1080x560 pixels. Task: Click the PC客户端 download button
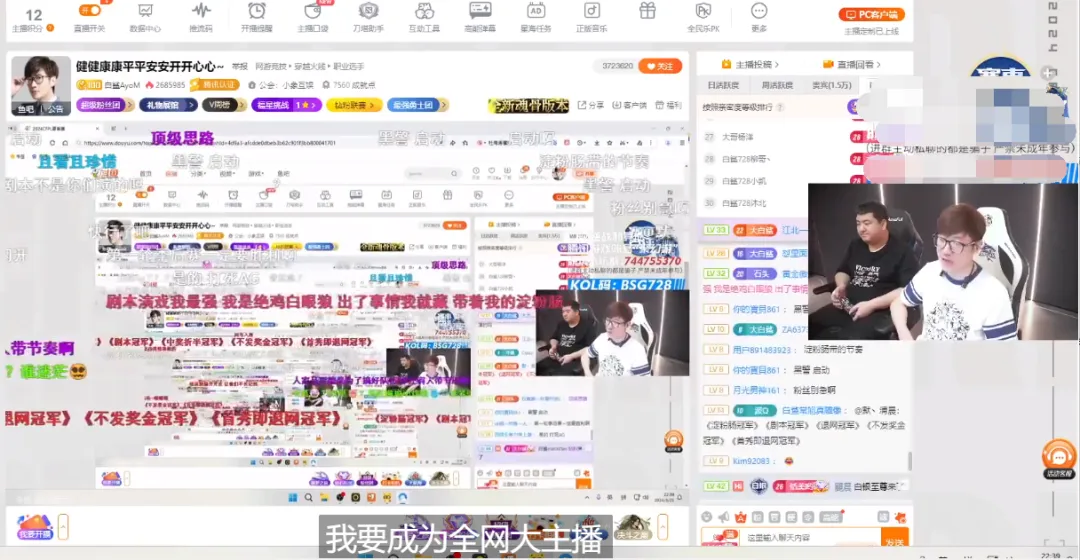(871, 14)
